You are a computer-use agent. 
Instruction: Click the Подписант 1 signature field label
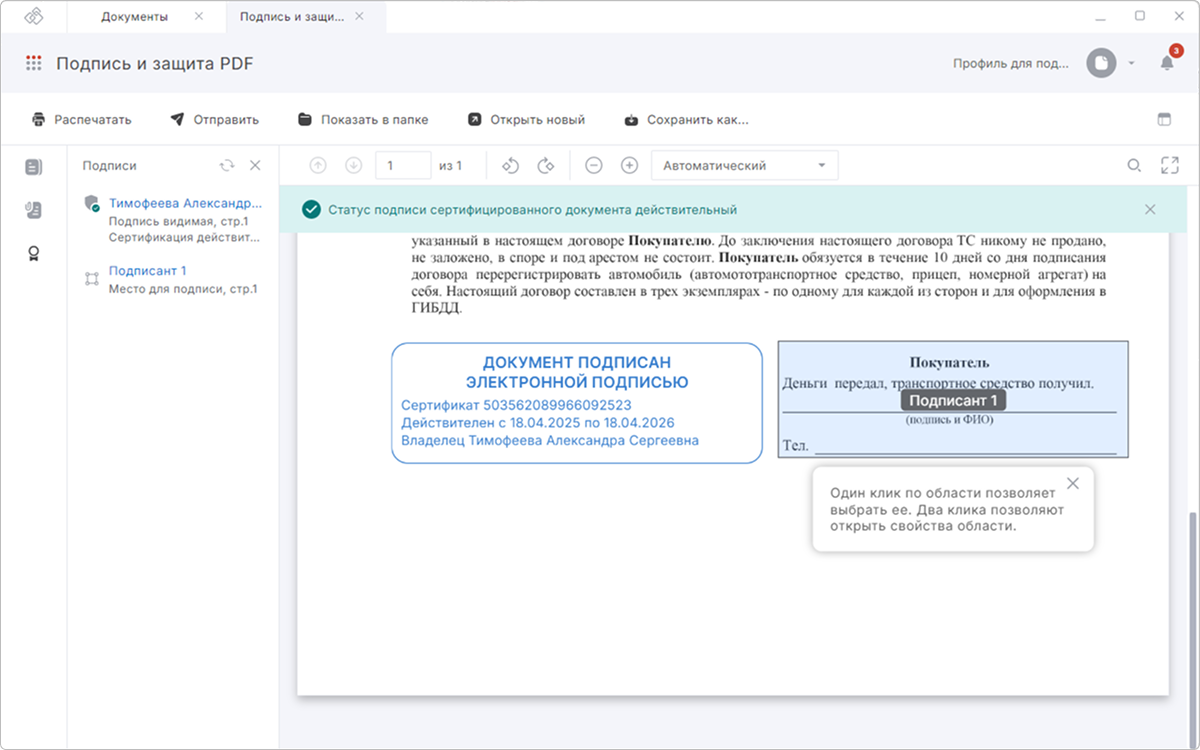[x=953, y=401]
